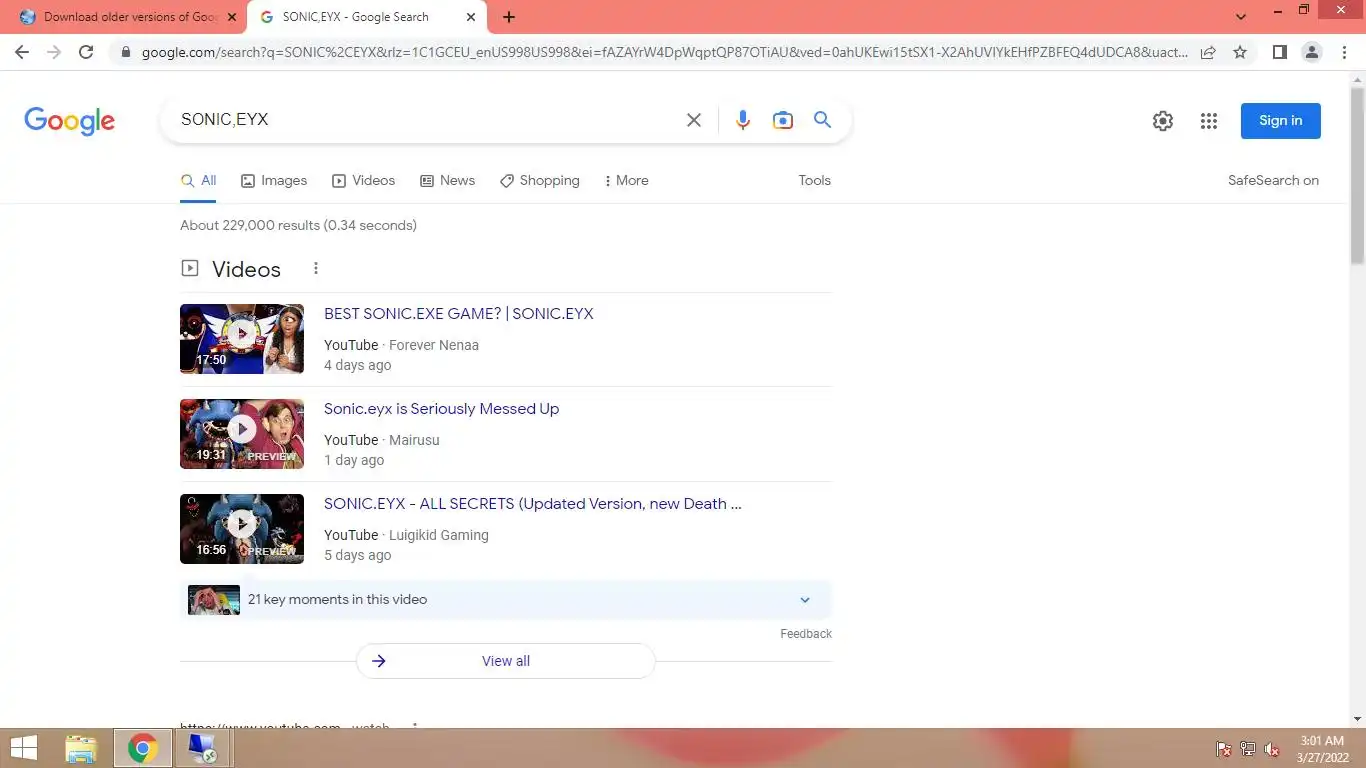This screenshot has width=1366, height=768.
Task: Select the All results tab
Action: tap(198, 181)
